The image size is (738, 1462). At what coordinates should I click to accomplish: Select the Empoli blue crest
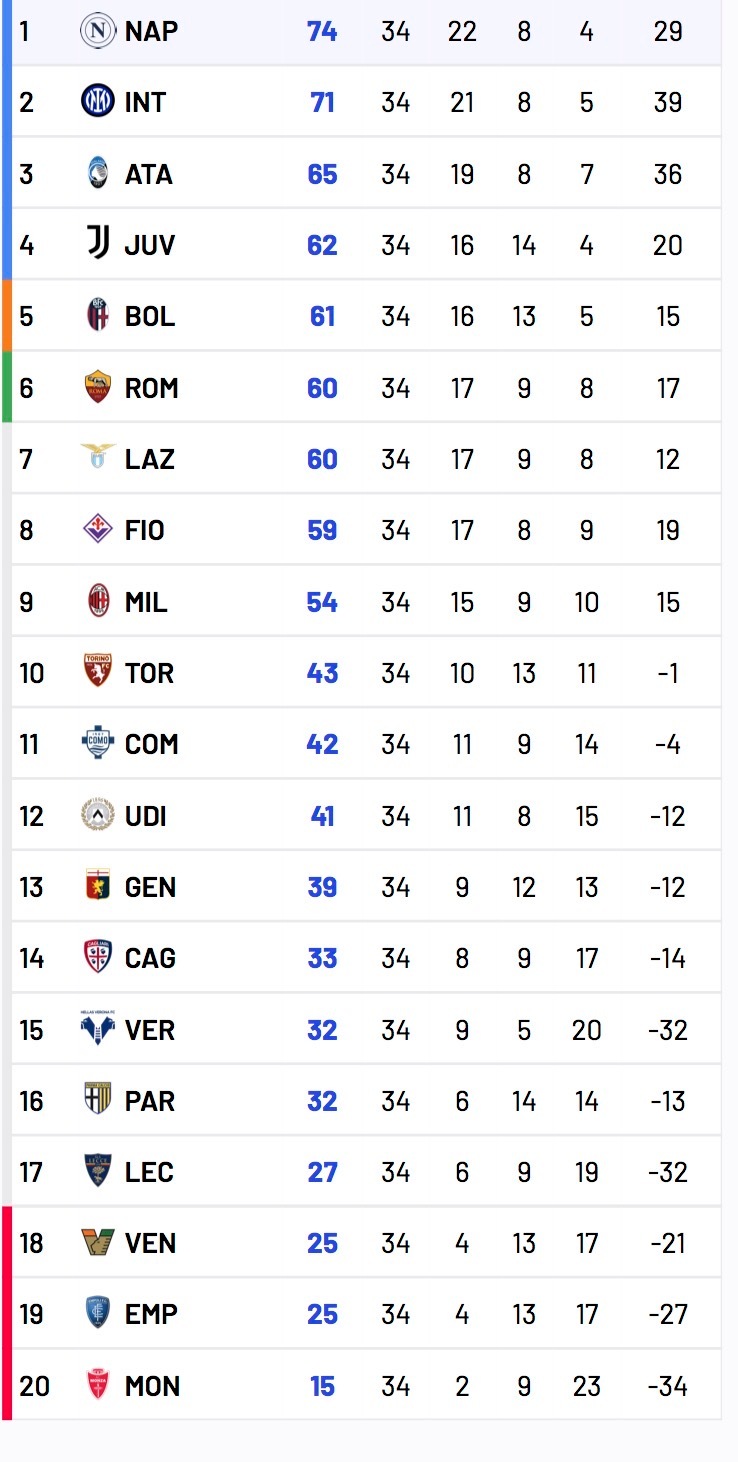point(98,1313)
